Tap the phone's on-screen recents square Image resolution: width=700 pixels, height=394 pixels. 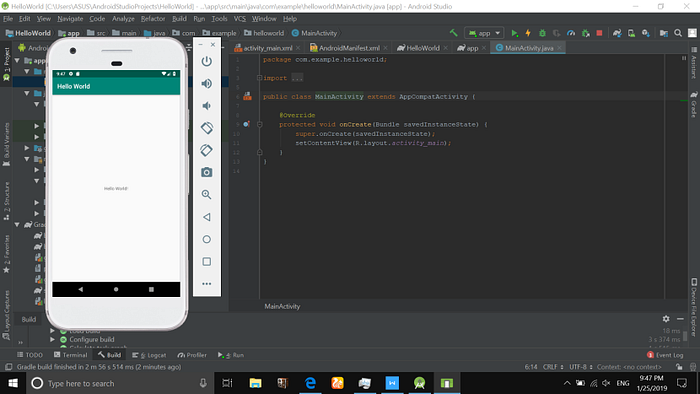[151, 289]
